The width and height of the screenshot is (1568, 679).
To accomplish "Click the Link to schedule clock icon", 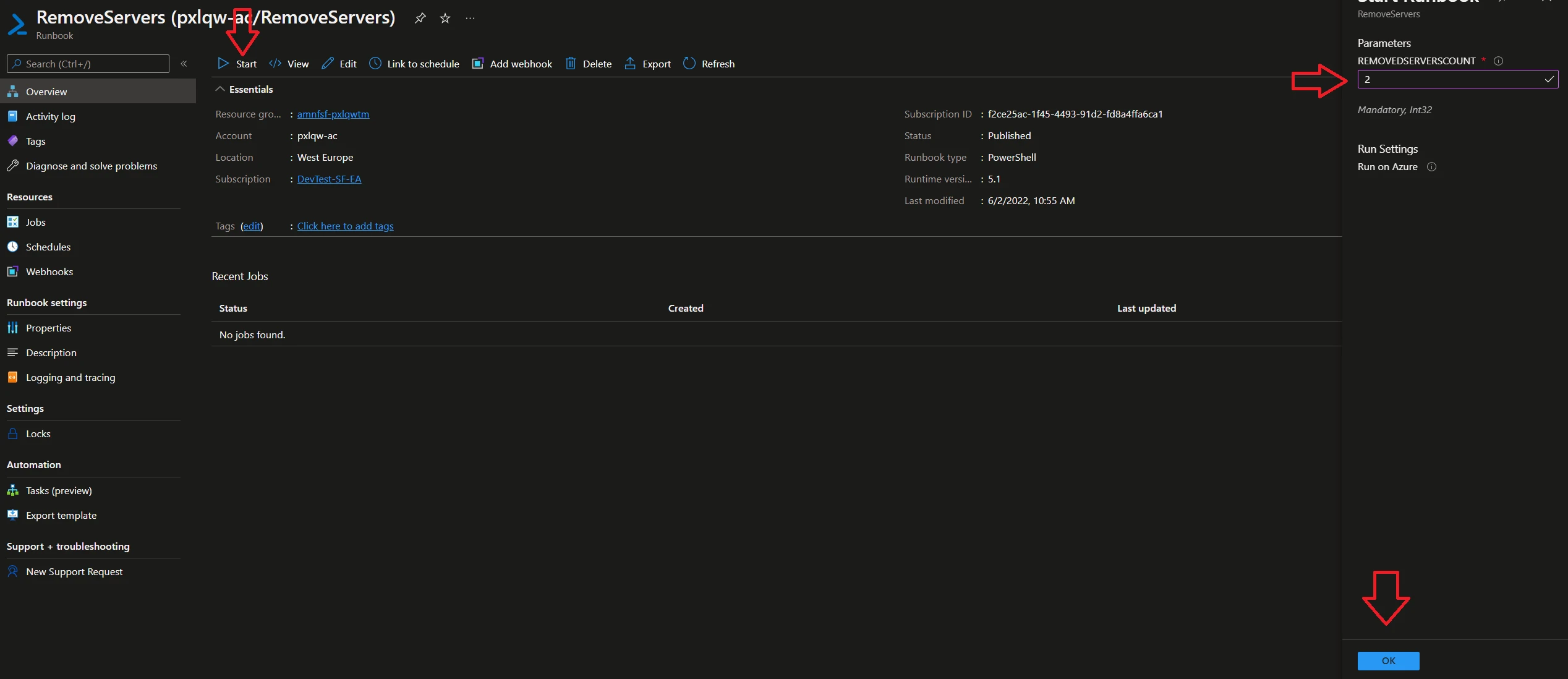I will [375, 63].
